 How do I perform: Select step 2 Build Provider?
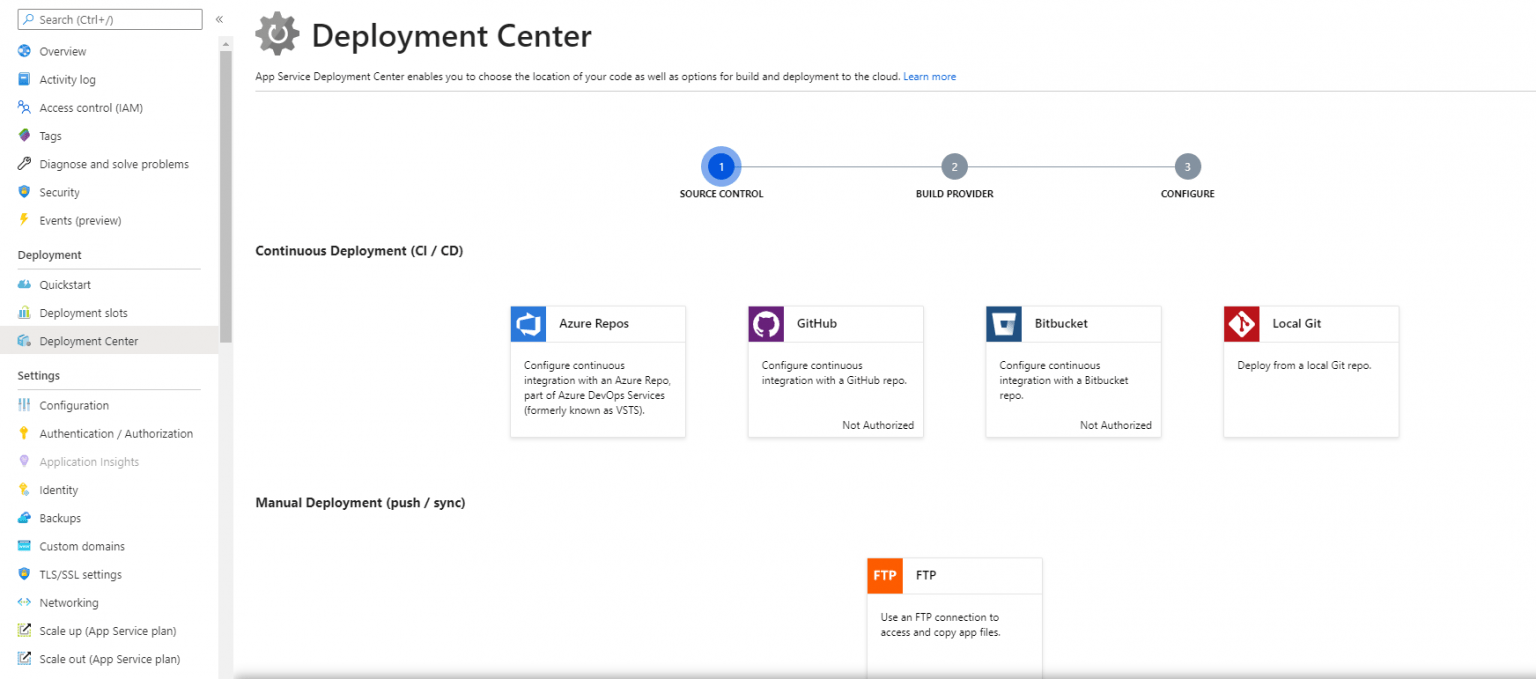[953, 166]
